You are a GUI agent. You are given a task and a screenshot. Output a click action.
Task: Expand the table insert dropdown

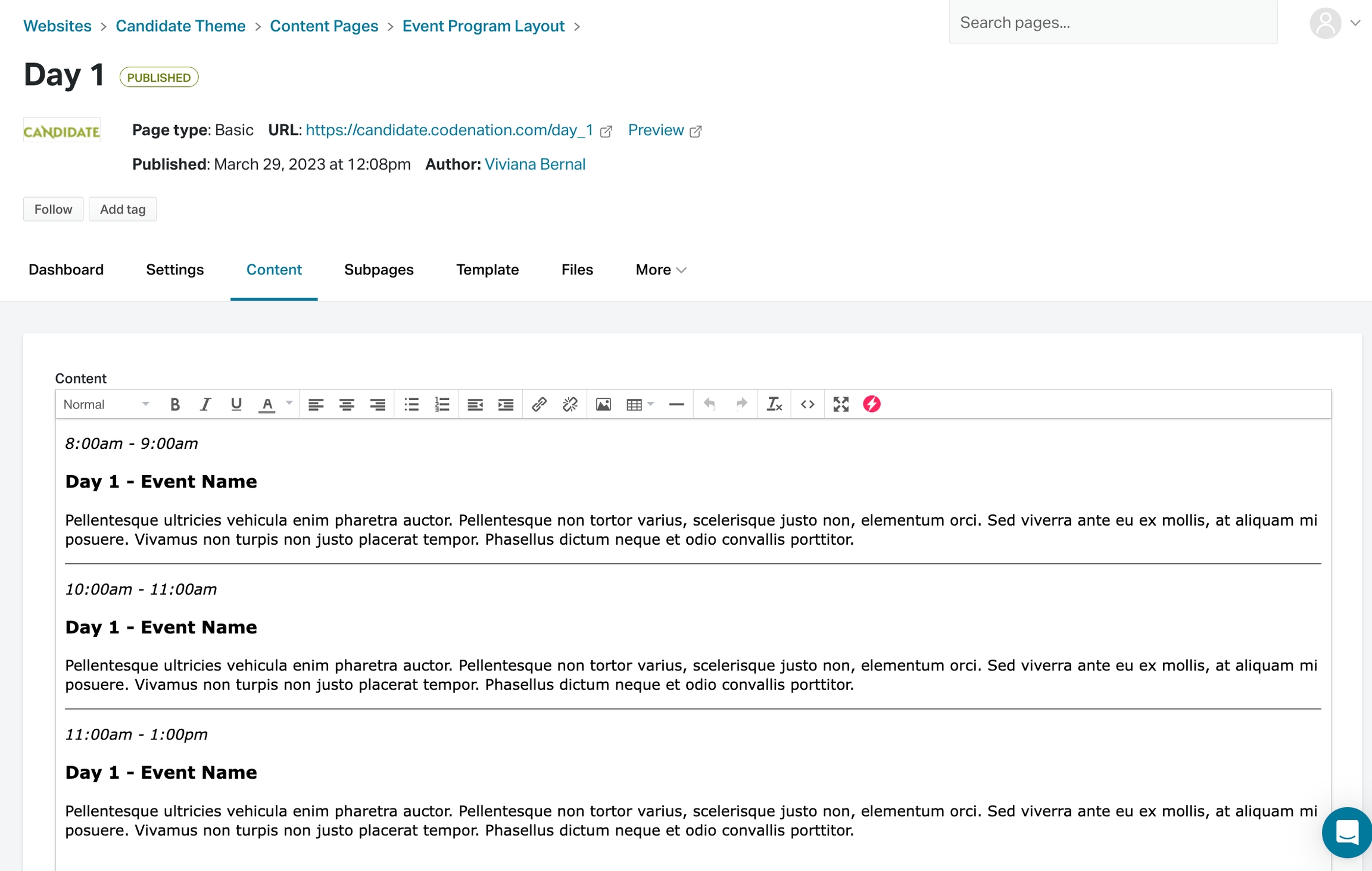pos(650,404)
